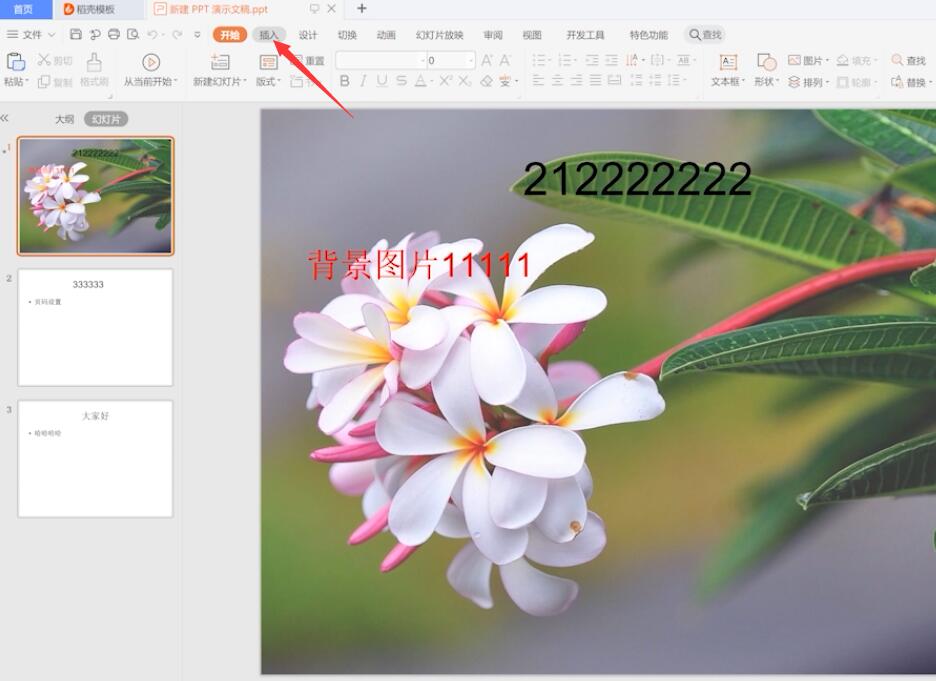Decrease font size with smaller A icon
This screenshot has width=936, height=681.
pos(506,60)
